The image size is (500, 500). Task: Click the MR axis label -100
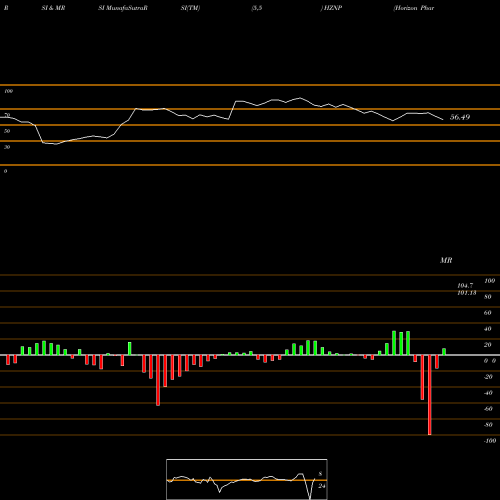[490, 441]
